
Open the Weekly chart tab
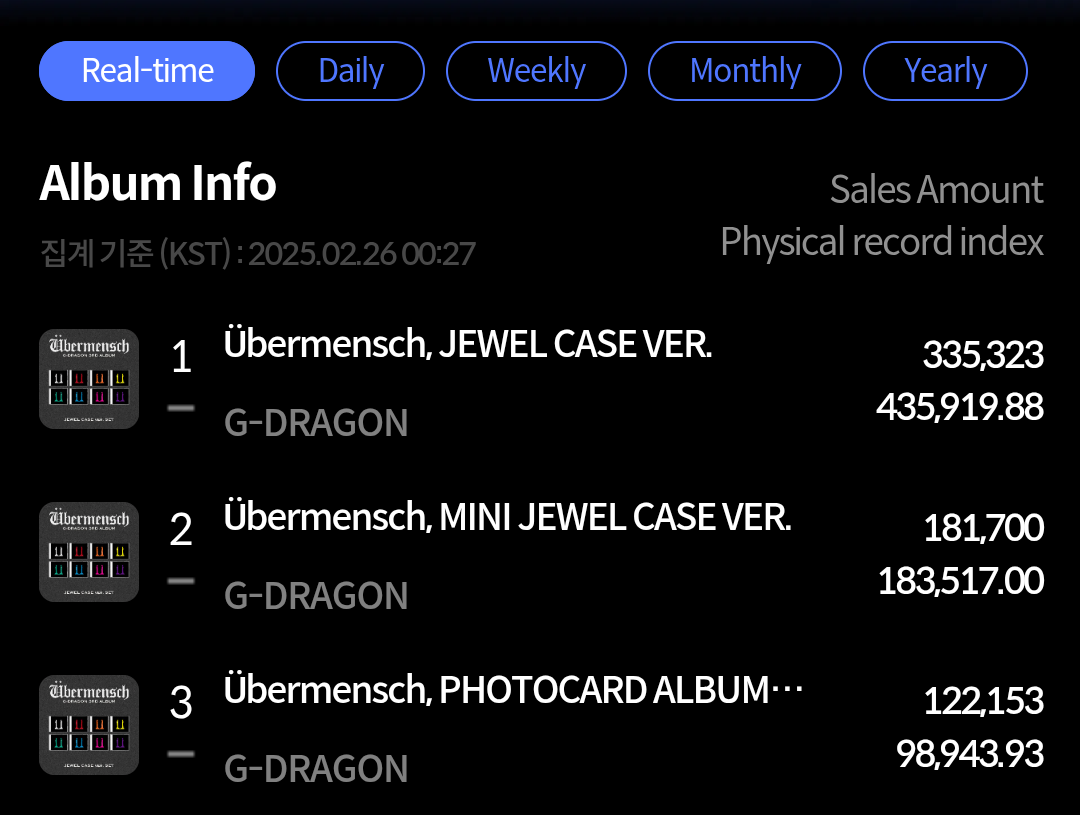pos(536,71)
